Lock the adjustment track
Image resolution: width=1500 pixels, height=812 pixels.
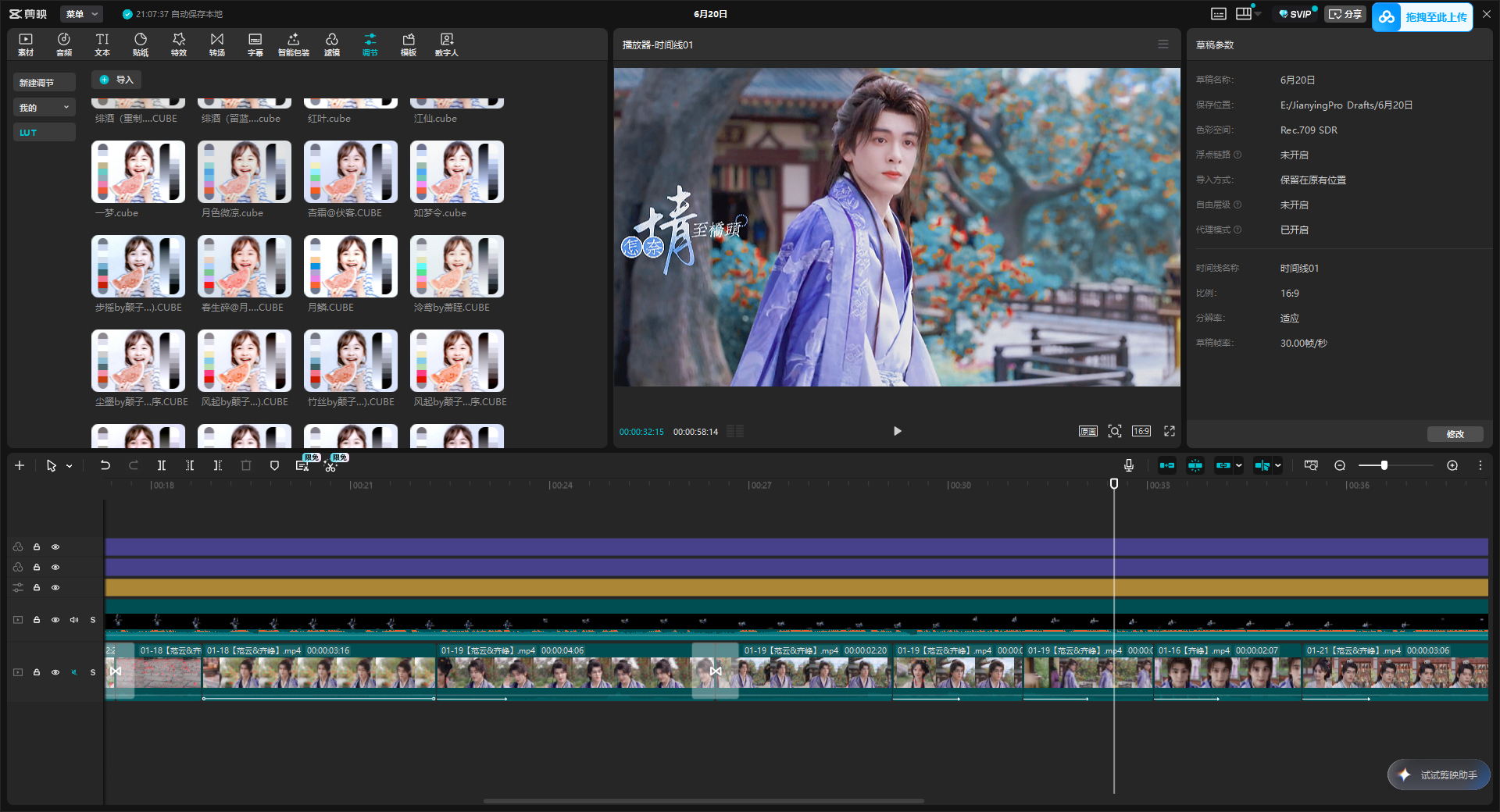37,588
